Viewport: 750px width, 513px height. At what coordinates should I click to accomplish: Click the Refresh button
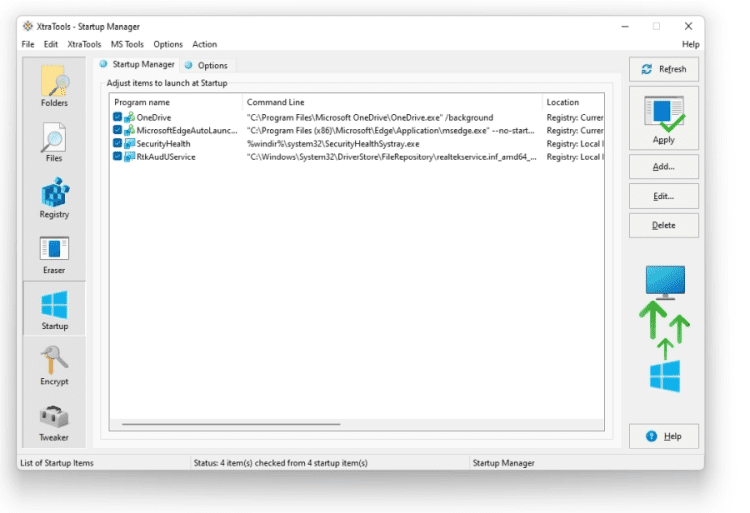(663, 69)
